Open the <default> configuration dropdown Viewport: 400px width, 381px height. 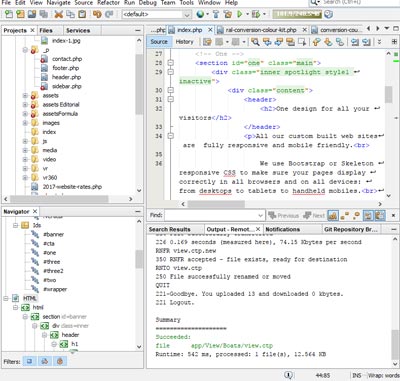tap(187, 14)
